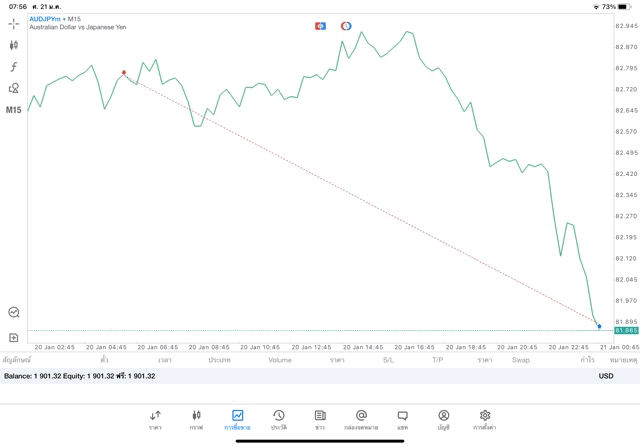Image resolution: width=640 pixels, height=447 pixels.
Task: Open the History tab with clock icon
Action: pos(278,419)
